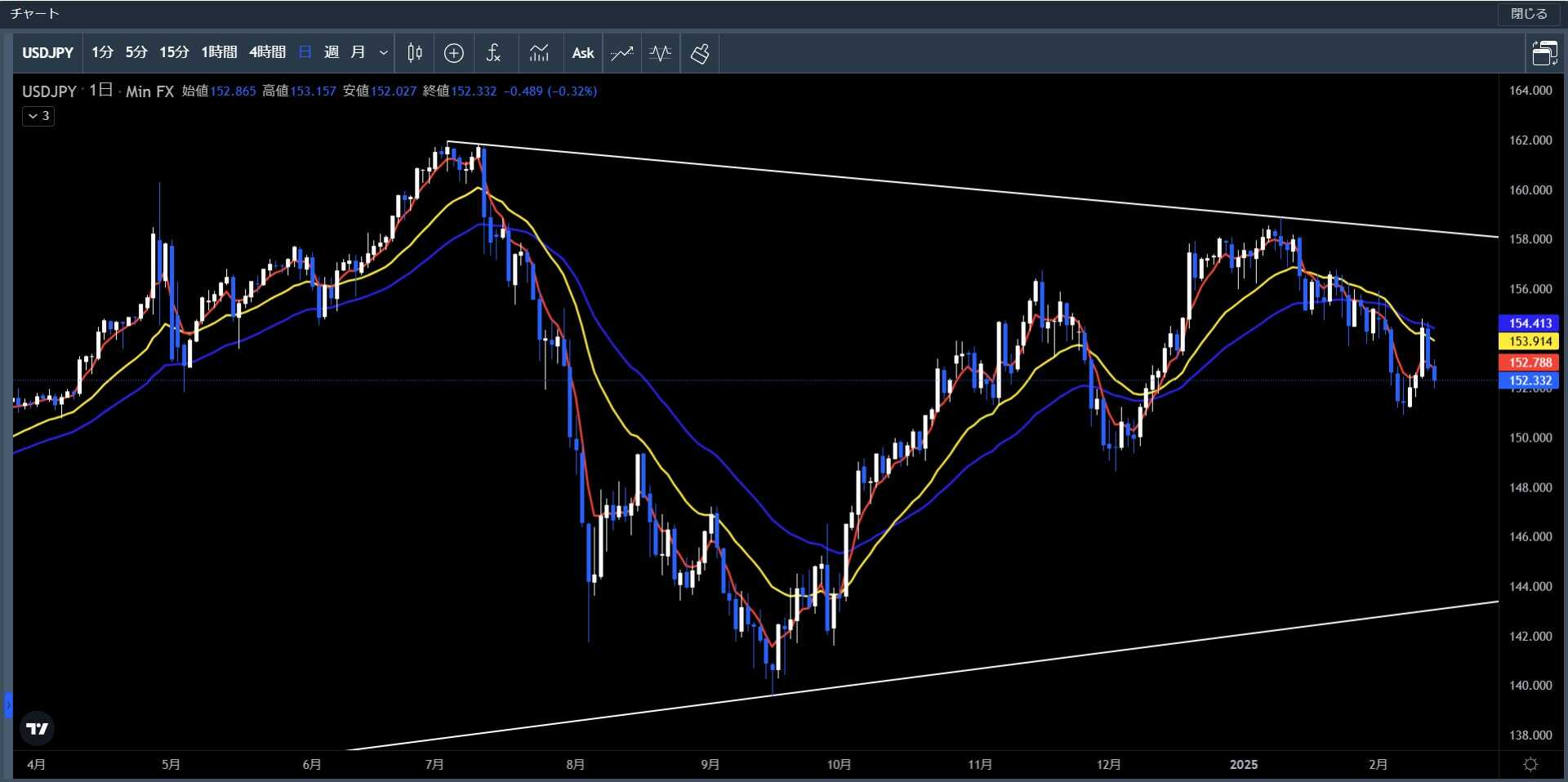Switch to 1時間 timeframe
The height and width of the screenshot is (782, 1568).
[x=219, y=52]
